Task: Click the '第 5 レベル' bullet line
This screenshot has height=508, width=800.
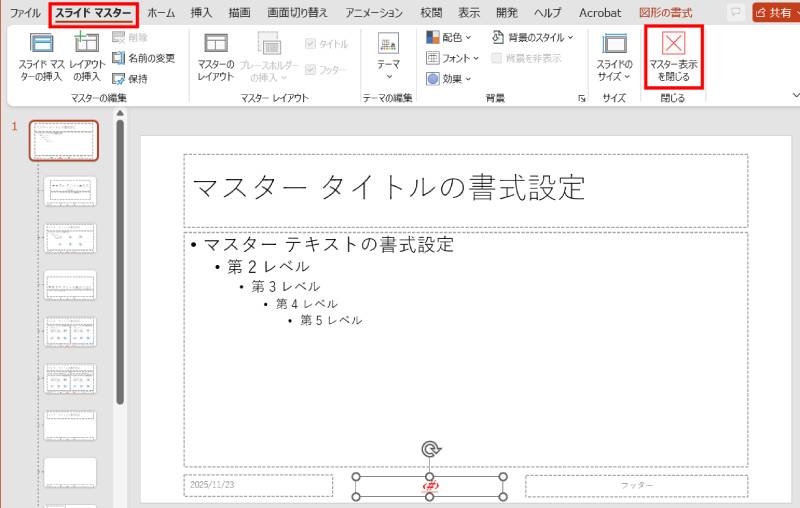Action: point(331,320)
